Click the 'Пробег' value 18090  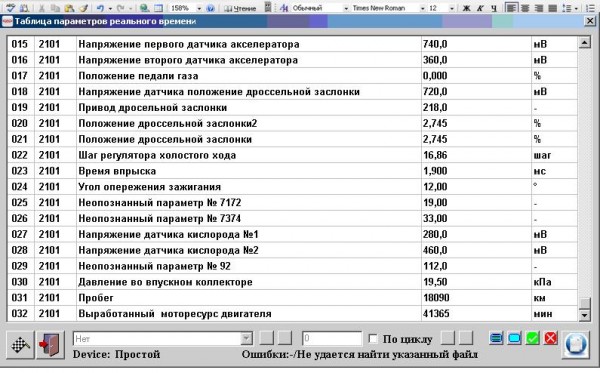pos(436,298)
